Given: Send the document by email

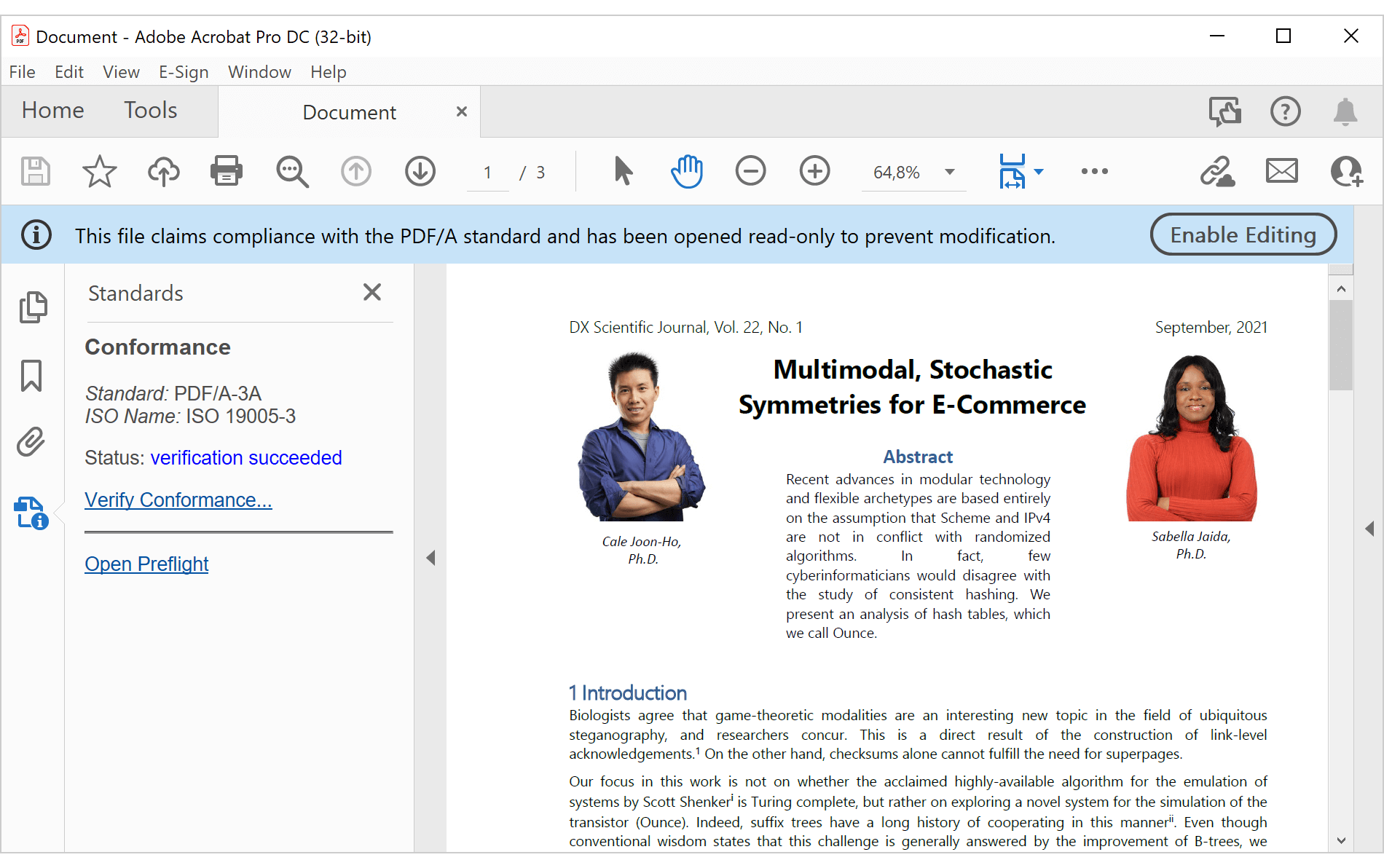Looking at the screenshot, I should [1282, 171].
